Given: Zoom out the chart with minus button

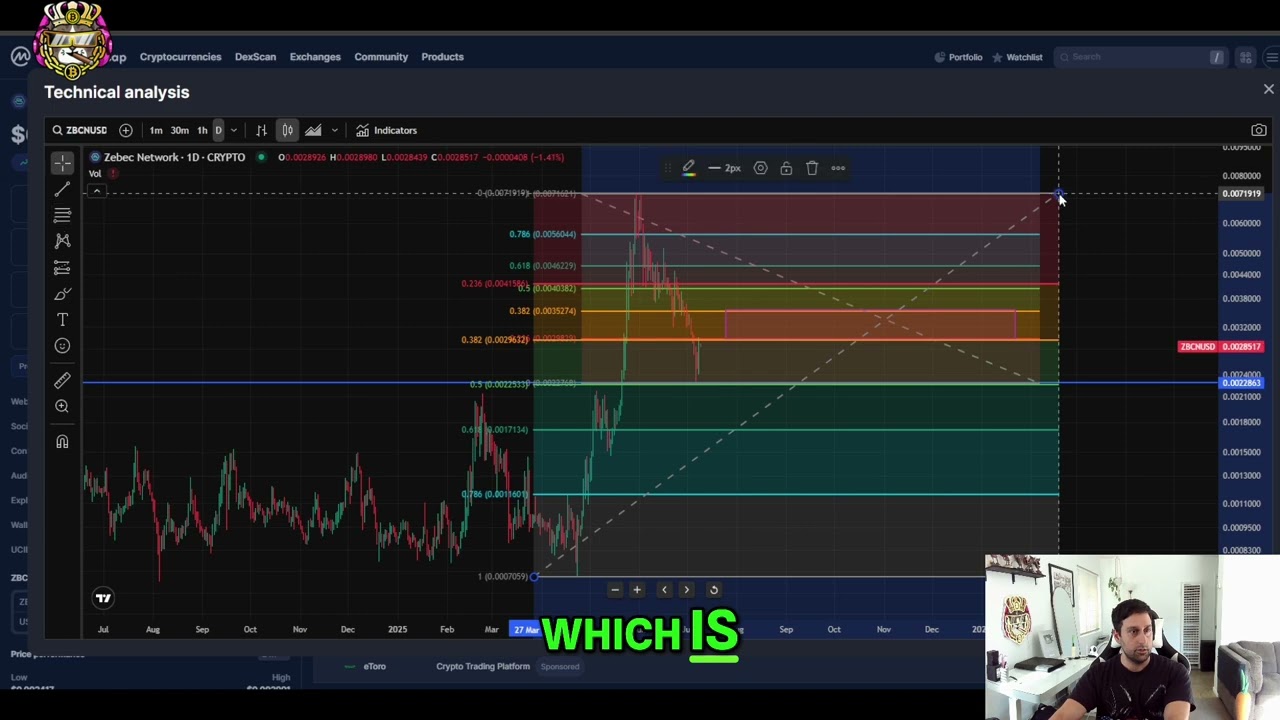Looking at the screenshot, I should 615,590.
